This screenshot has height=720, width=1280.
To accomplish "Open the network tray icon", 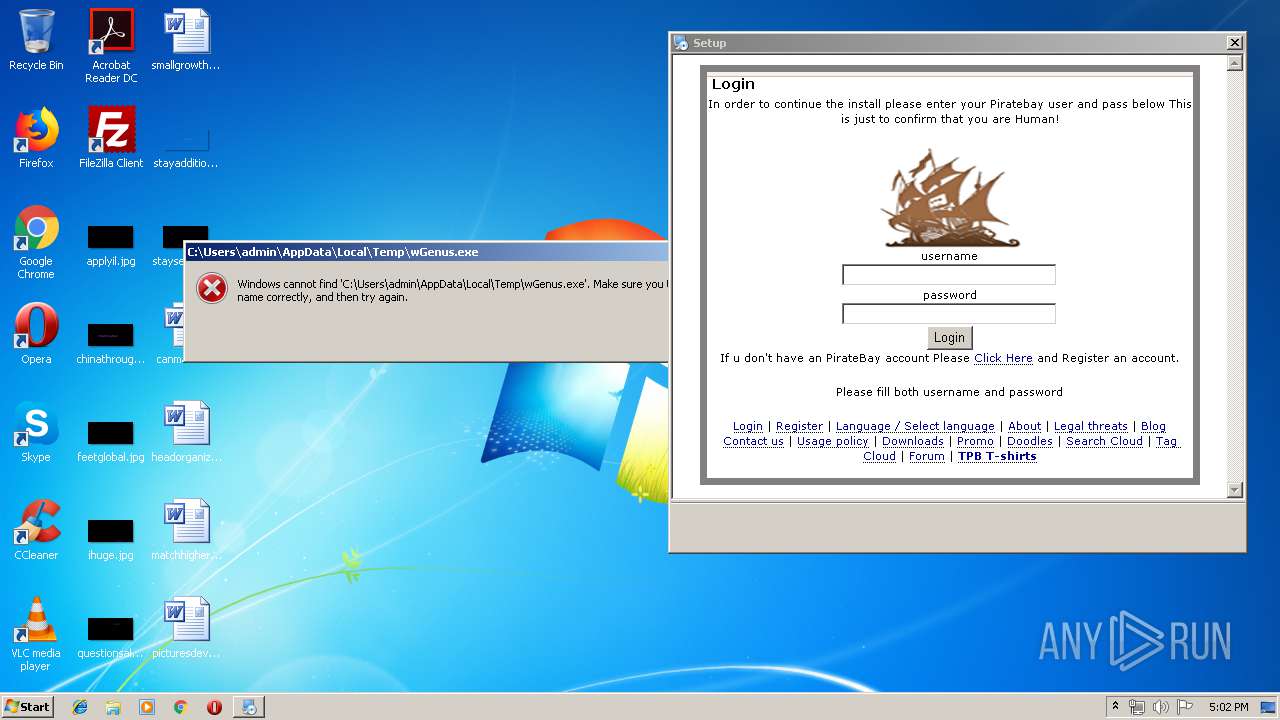I will point(1137,707).
